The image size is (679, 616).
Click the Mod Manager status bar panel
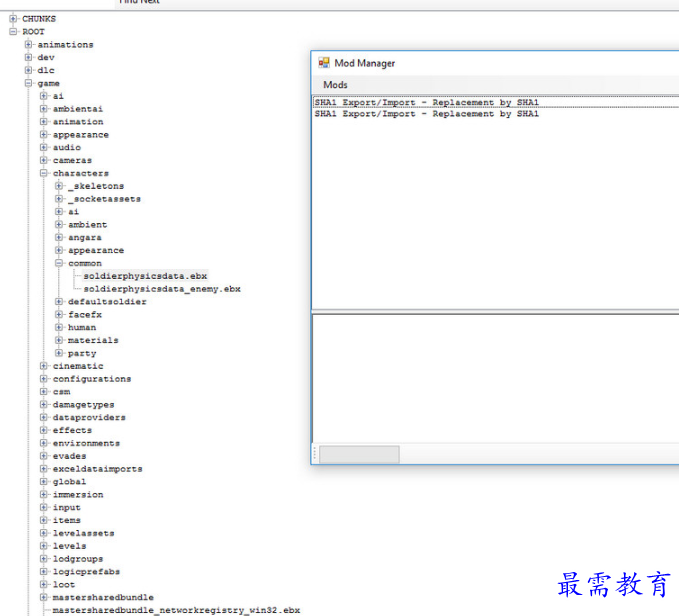(x=359, y=455)
